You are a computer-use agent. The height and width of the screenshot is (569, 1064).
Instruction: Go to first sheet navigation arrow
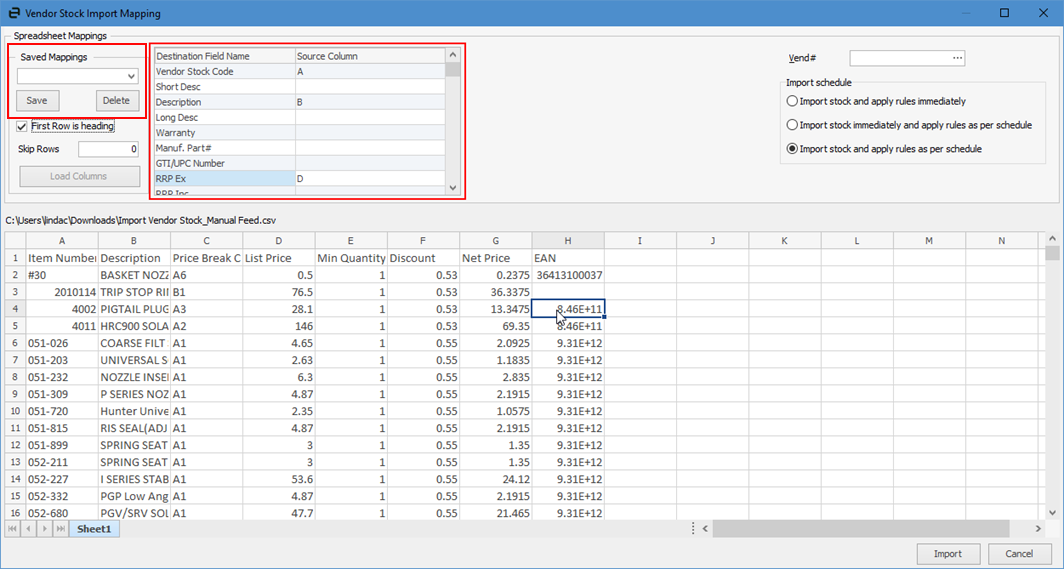tap(14, 528)
